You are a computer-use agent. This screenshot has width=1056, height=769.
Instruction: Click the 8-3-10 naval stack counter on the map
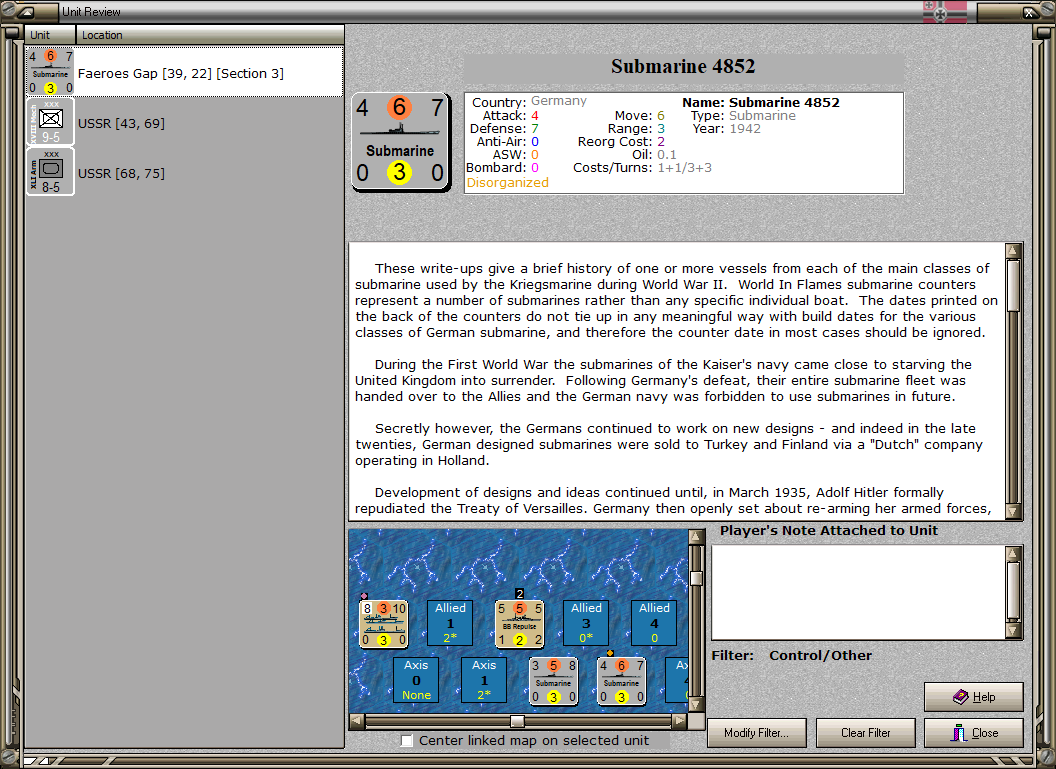click(383, 623)
